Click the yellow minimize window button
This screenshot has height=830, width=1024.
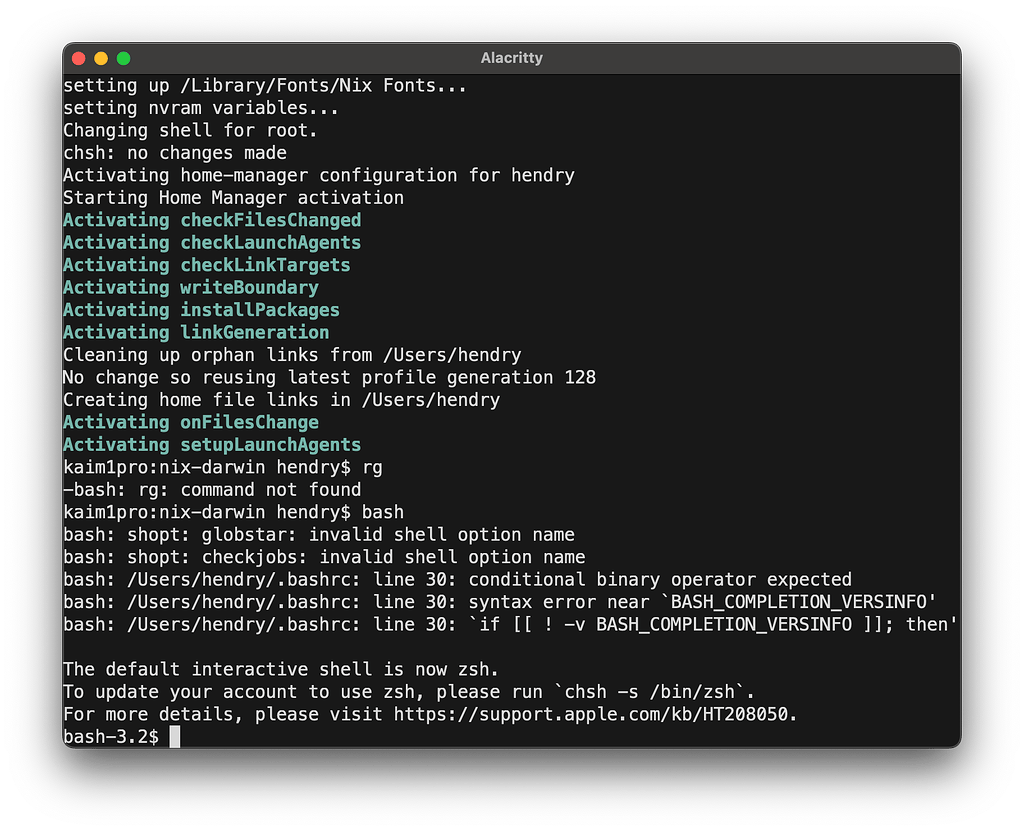(100, 58)
